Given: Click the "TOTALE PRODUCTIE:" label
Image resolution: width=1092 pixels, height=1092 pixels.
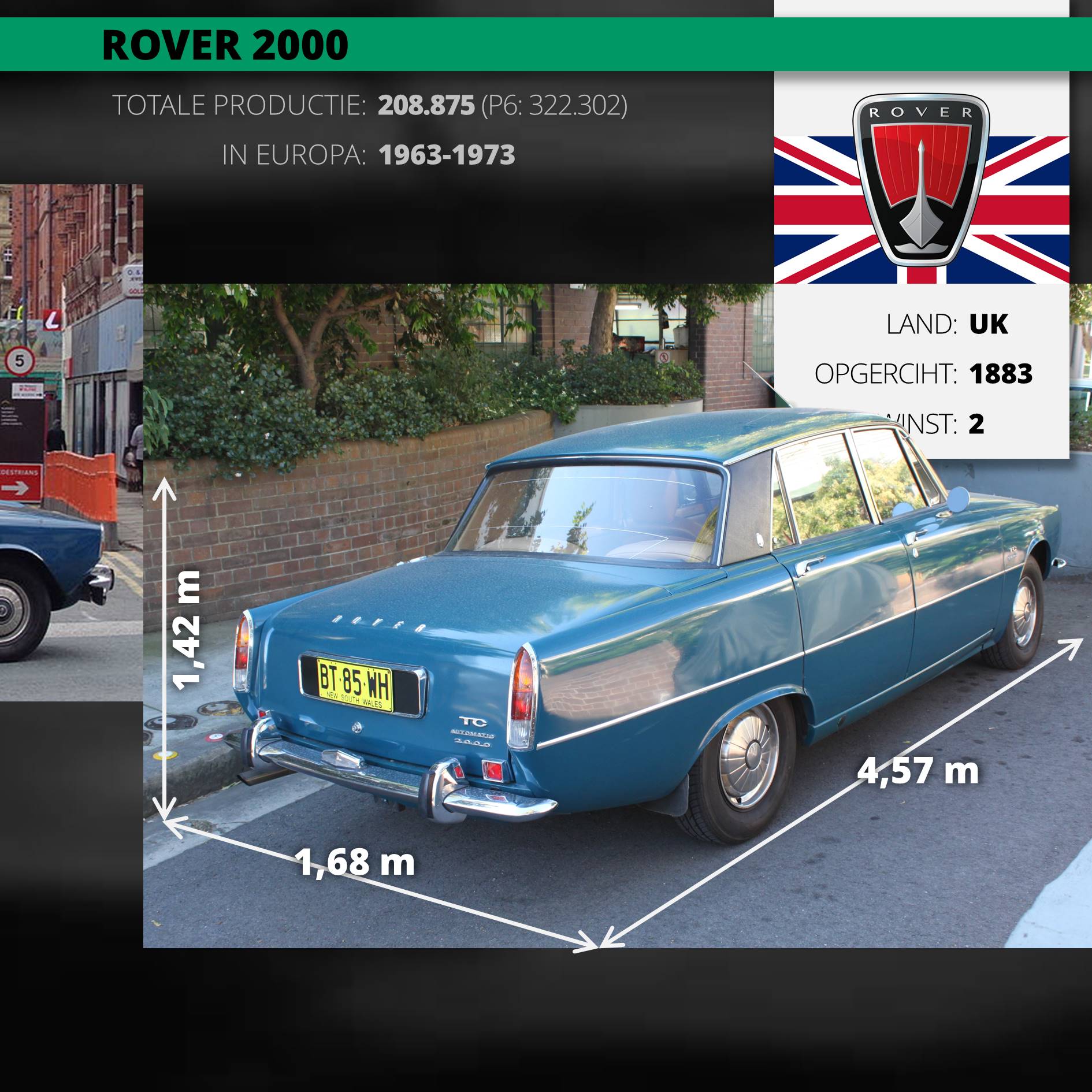Looking at the screenshot, I should [239, 105].
